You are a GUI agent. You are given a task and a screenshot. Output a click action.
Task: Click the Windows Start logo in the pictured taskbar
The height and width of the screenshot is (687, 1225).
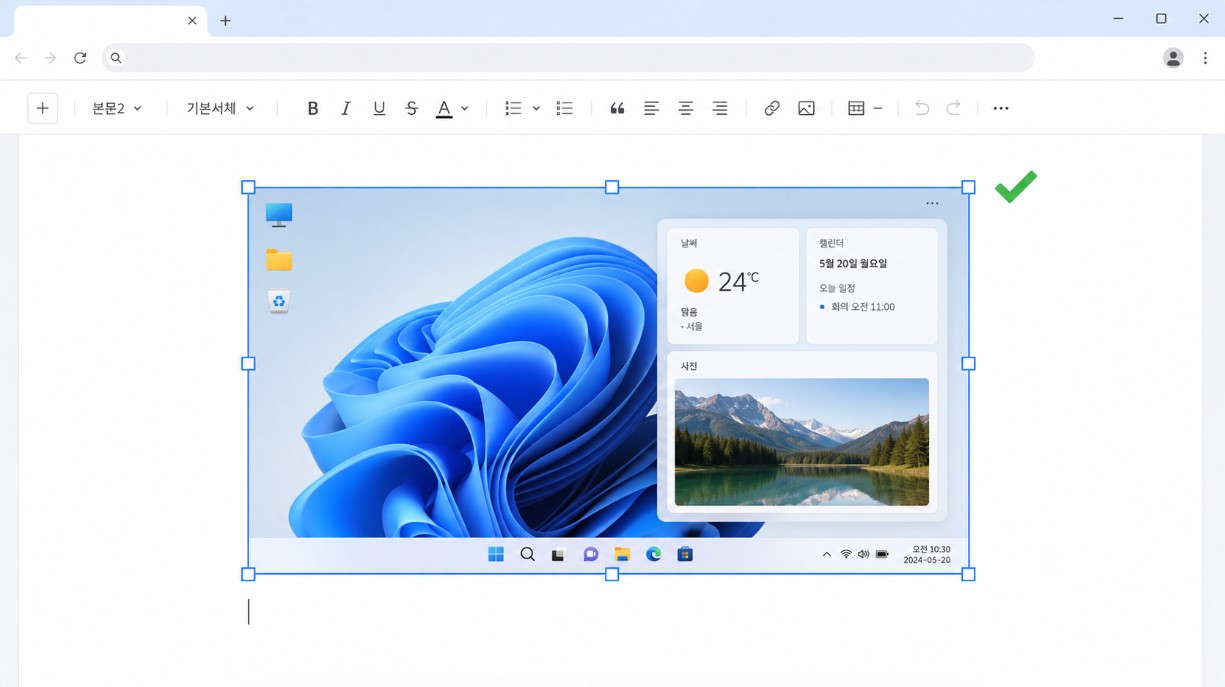496,554
